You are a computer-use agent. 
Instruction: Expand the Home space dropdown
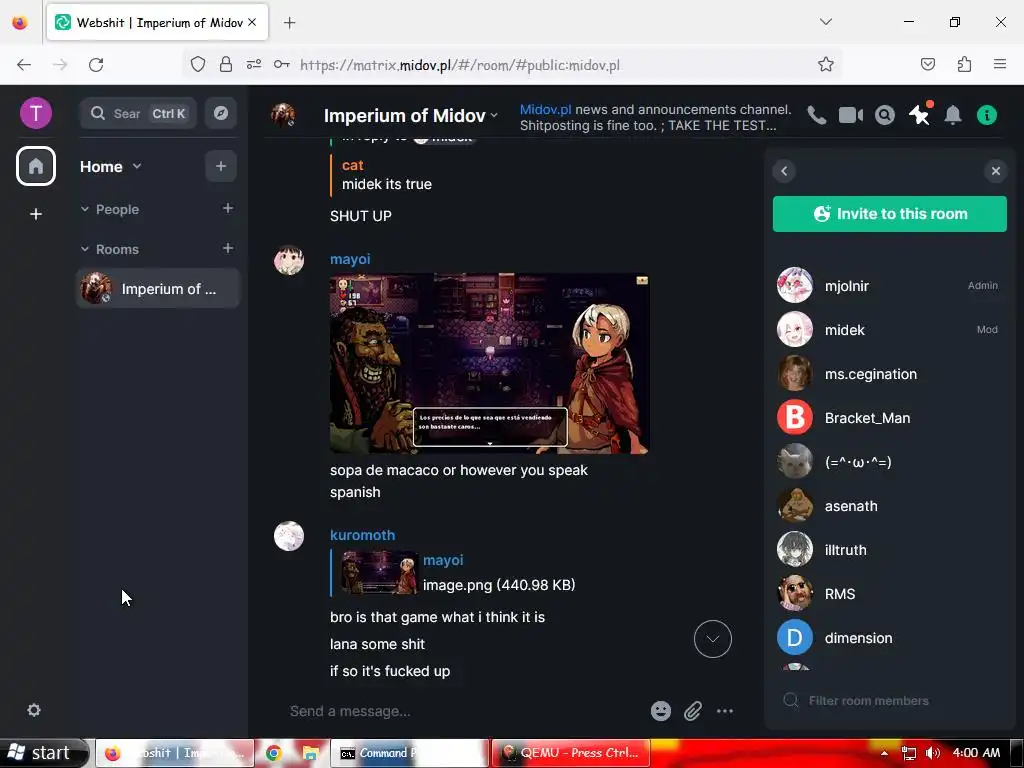tap(136, 167)
